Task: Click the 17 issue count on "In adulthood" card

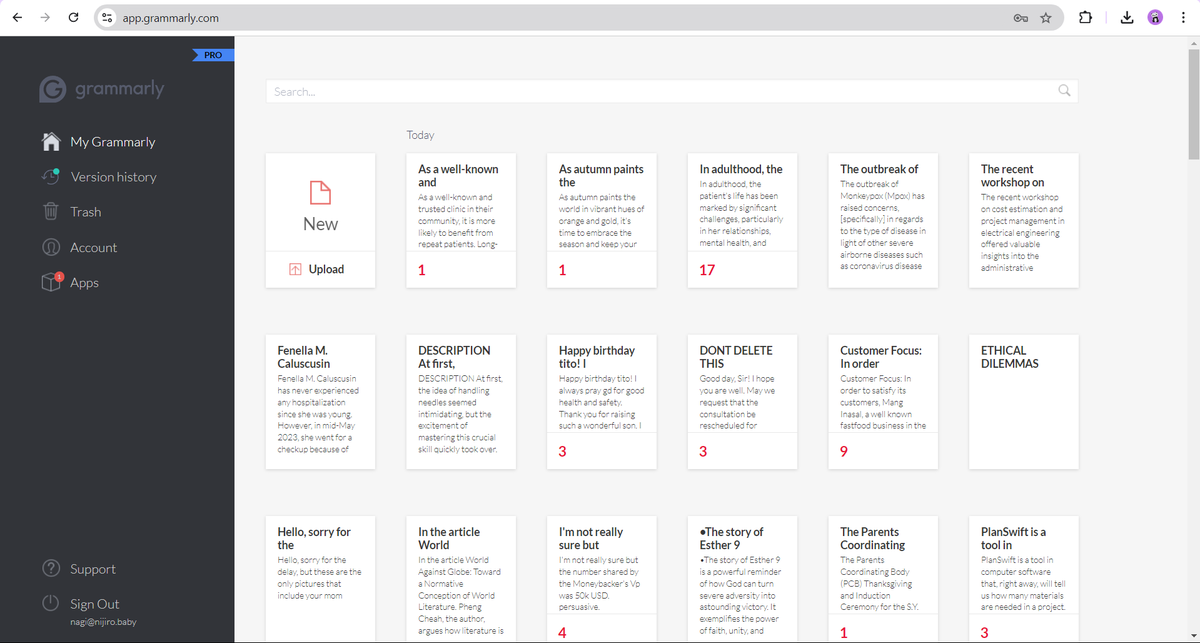Action: click(707, 270)
